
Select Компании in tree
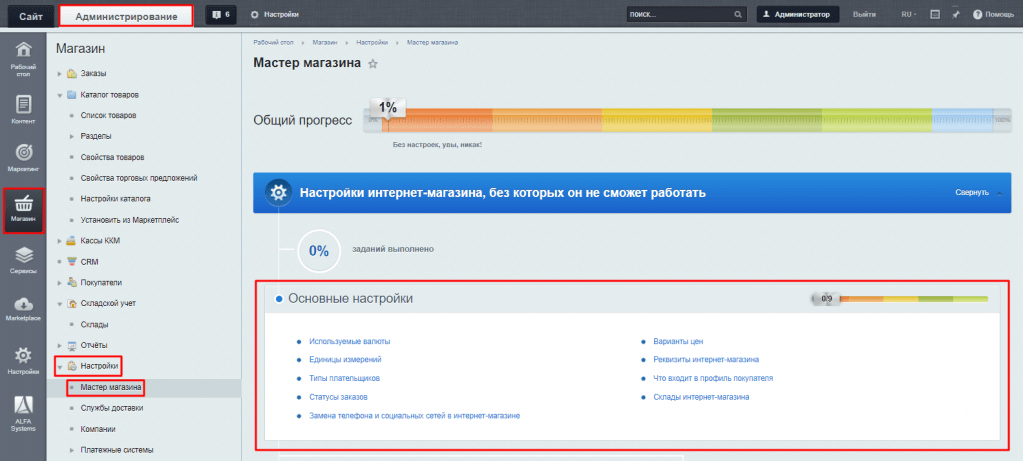[x=99, y=429]
